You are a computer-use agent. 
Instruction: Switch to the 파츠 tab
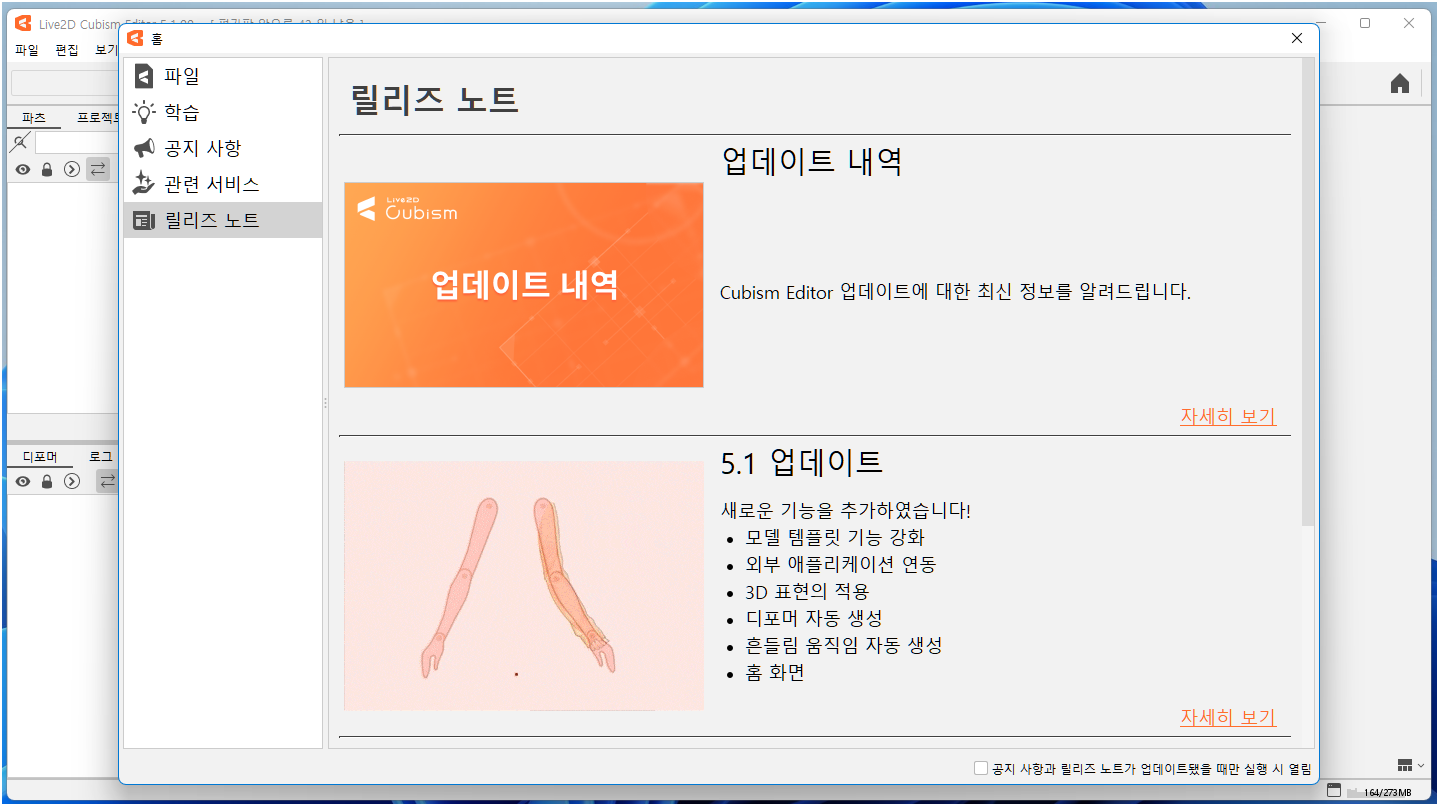[x=33, y=118]
